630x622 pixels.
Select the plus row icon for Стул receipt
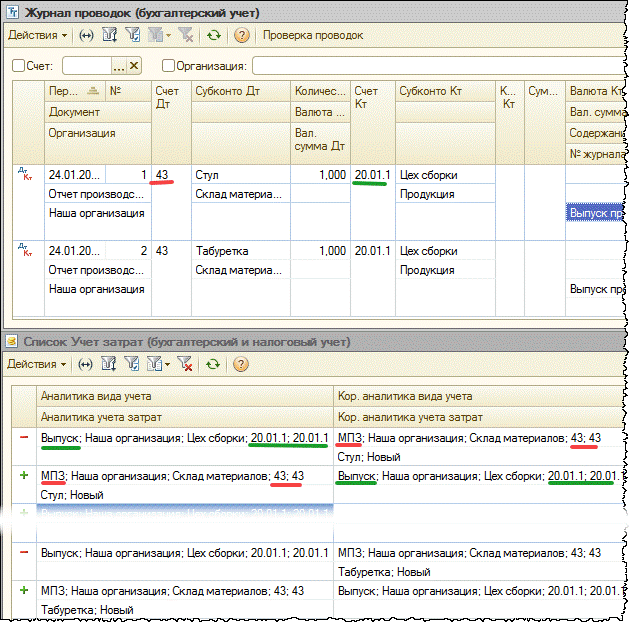(x=24, y=475)
